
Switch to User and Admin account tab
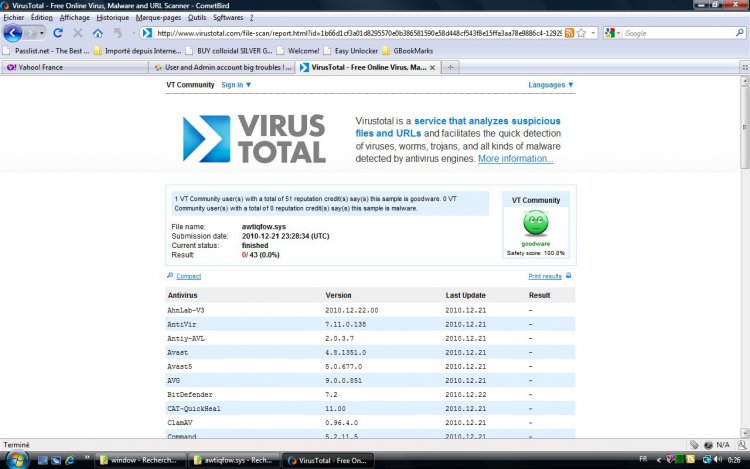(x=222, y=67)
